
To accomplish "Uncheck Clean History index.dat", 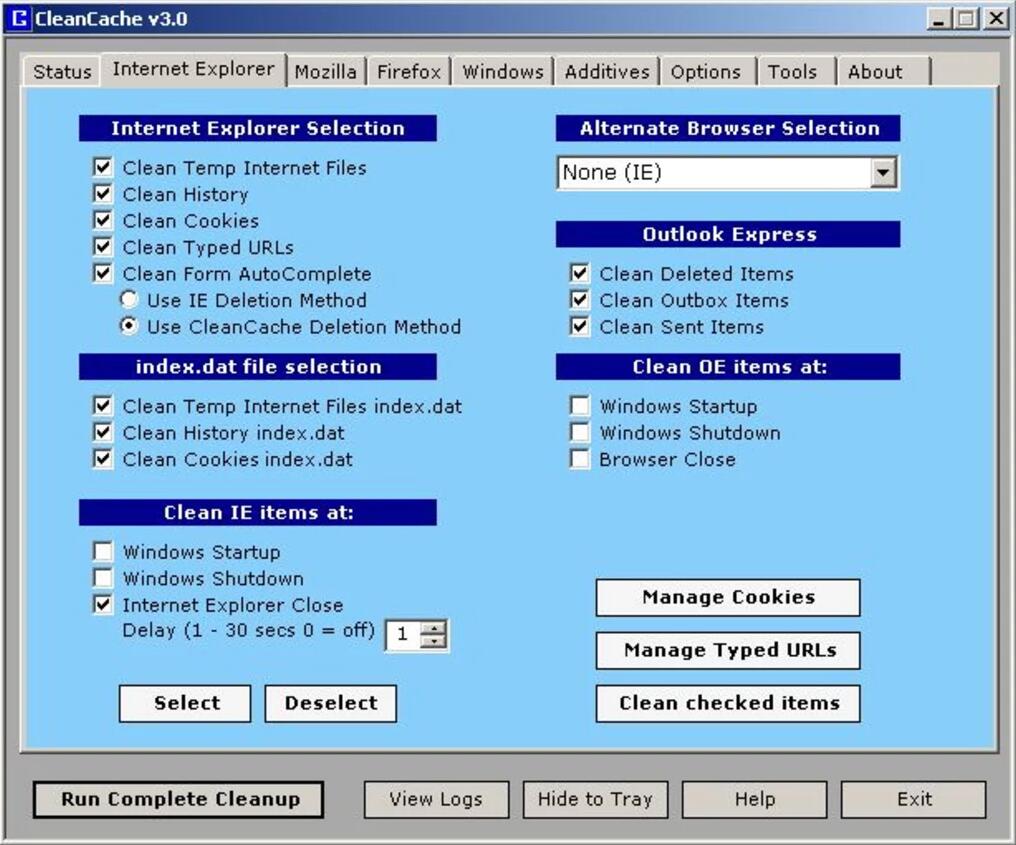I will click(x=102, y=432).
